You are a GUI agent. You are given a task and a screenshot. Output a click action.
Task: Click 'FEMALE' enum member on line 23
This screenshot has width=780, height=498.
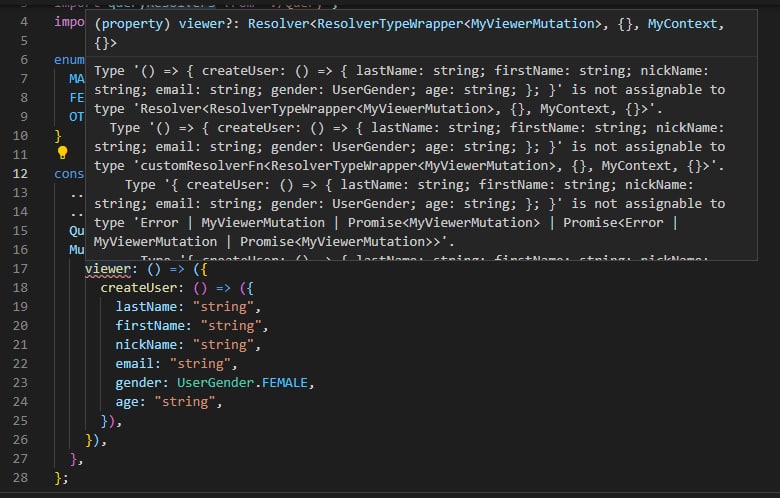(285, 383)
